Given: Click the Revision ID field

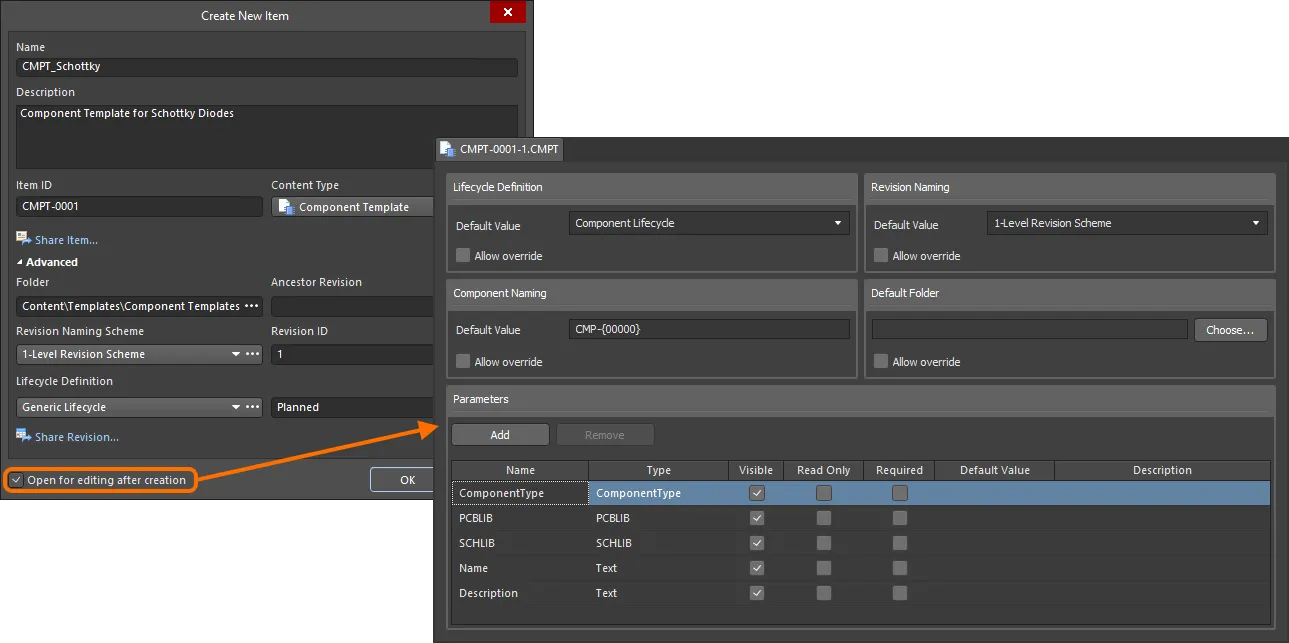Looking at the screenshot, I should click(x=354, y=354).
